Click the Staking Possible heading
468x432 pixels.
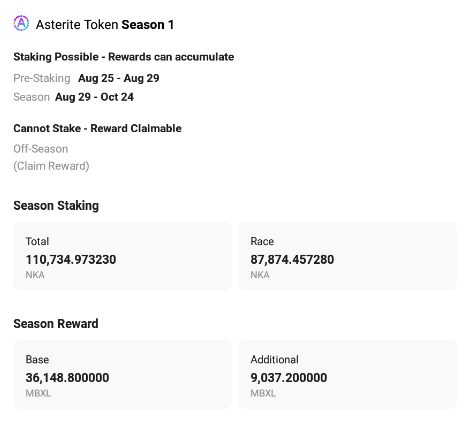pos(124,57)
